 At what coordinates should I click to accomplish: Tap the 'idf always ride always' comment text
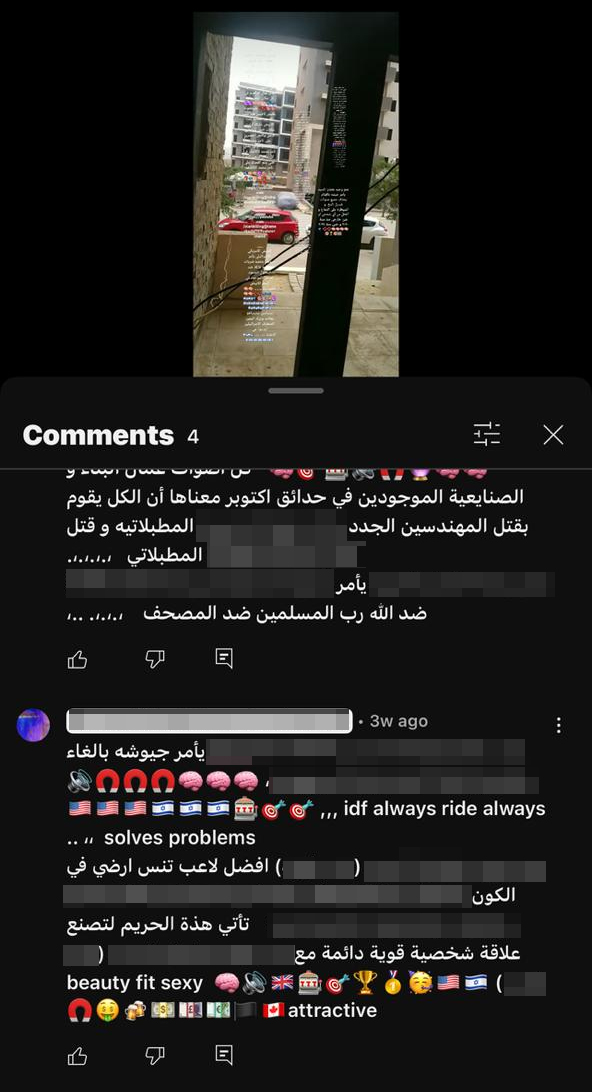[x=444, y=809]
